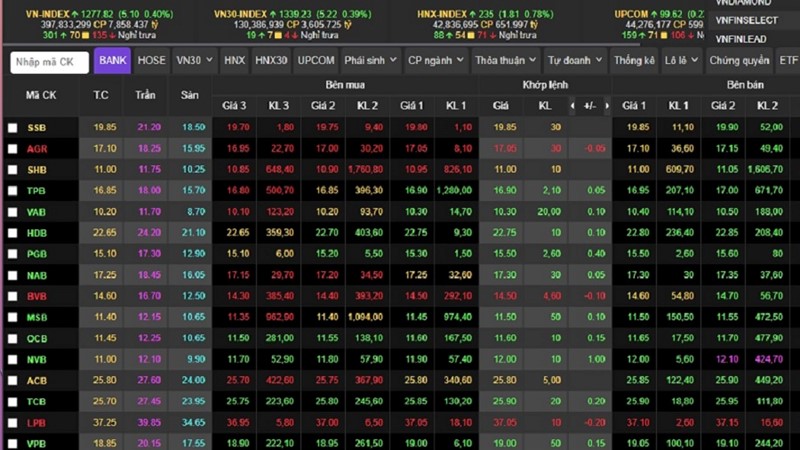Click the BVB stock symbol
800x450 pixels.
tap(37, 296)
